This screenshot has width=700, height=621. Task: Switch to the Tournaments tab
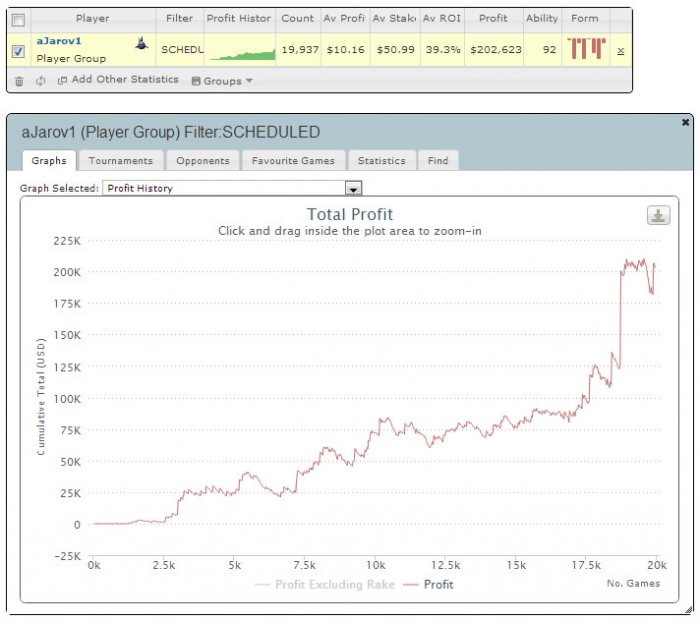[121, 161]
